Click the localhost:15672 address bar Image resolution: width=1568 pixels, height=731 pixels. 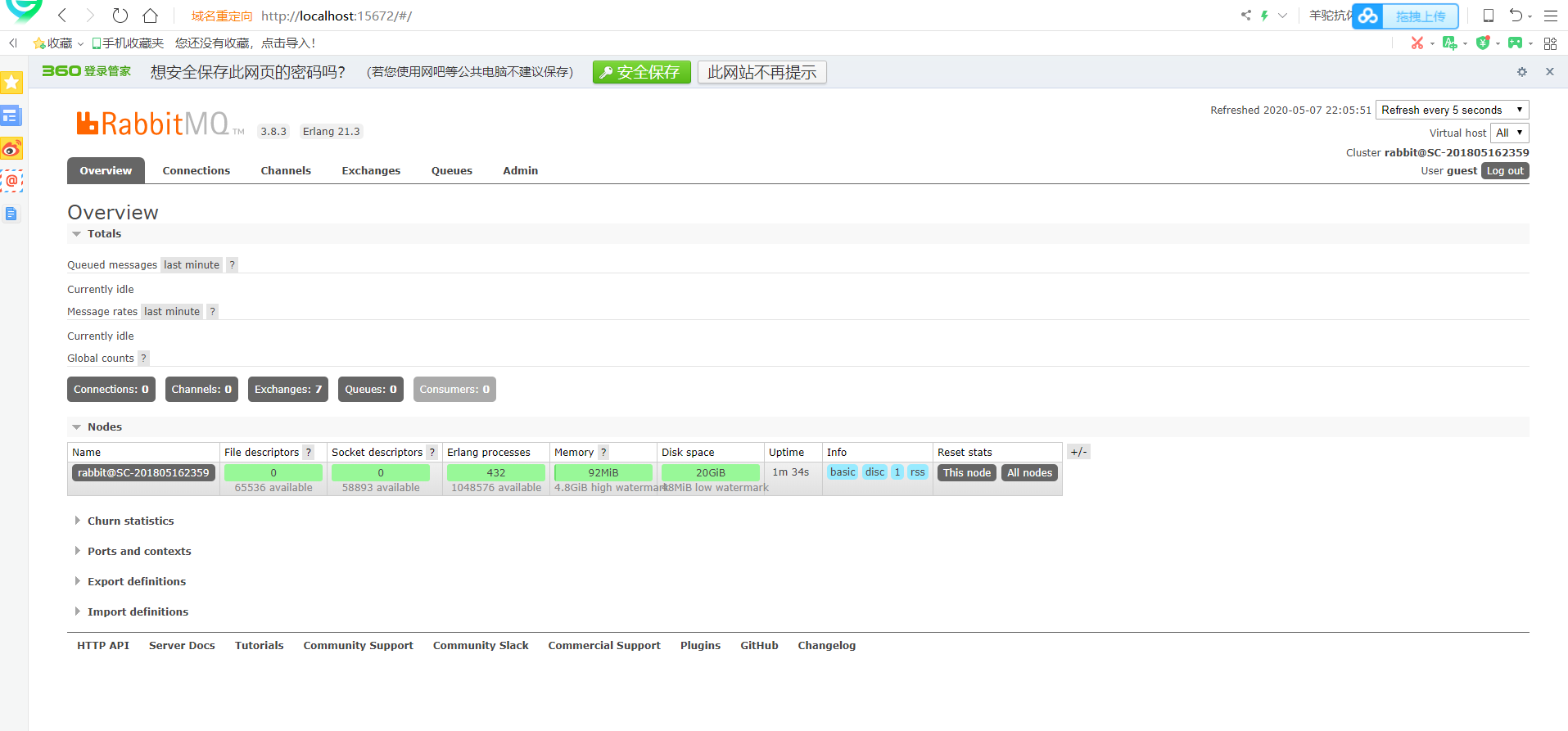point(337,16)
